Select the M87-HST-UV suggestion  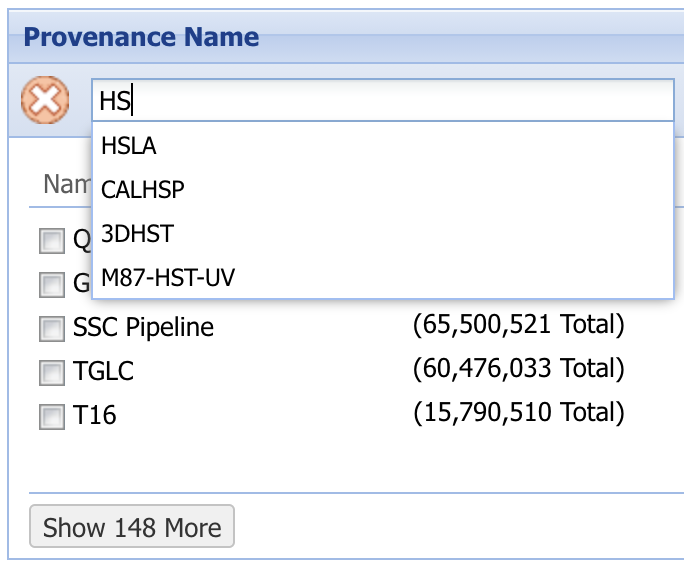click(x=168, y=277)
